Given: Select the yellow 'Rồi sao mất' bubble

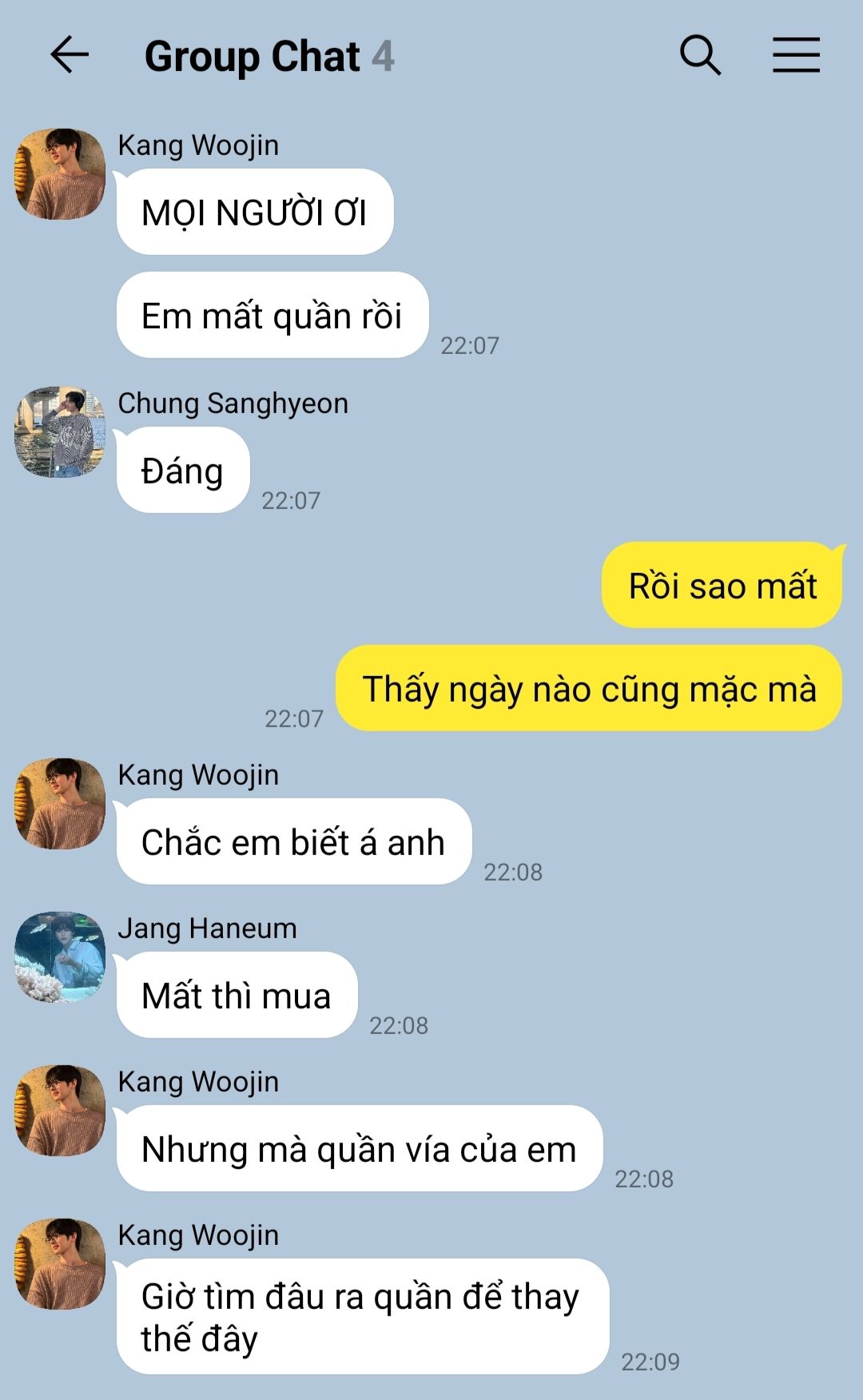Looking at the screenshot, I should click(x=722, y=585).
